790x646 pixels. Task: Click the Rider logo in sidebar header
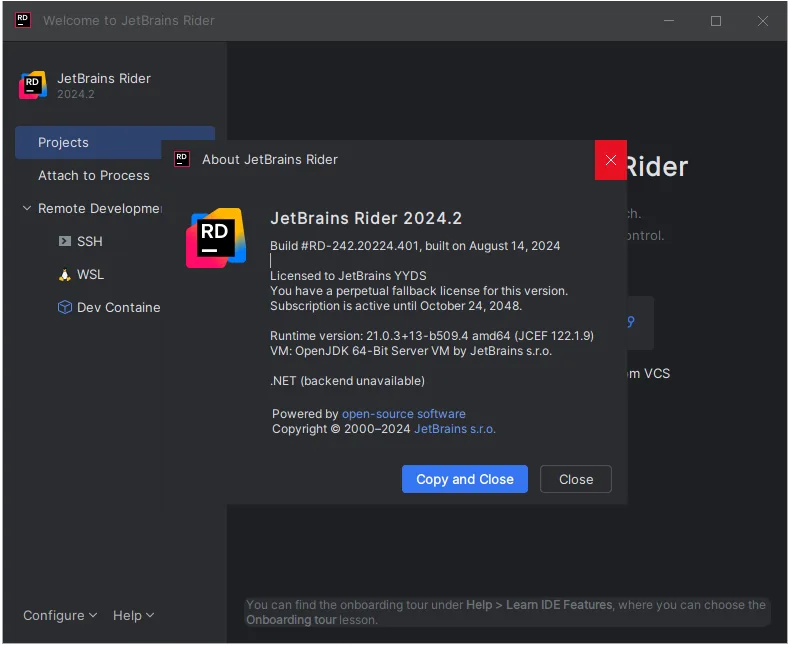coord(33,85)
